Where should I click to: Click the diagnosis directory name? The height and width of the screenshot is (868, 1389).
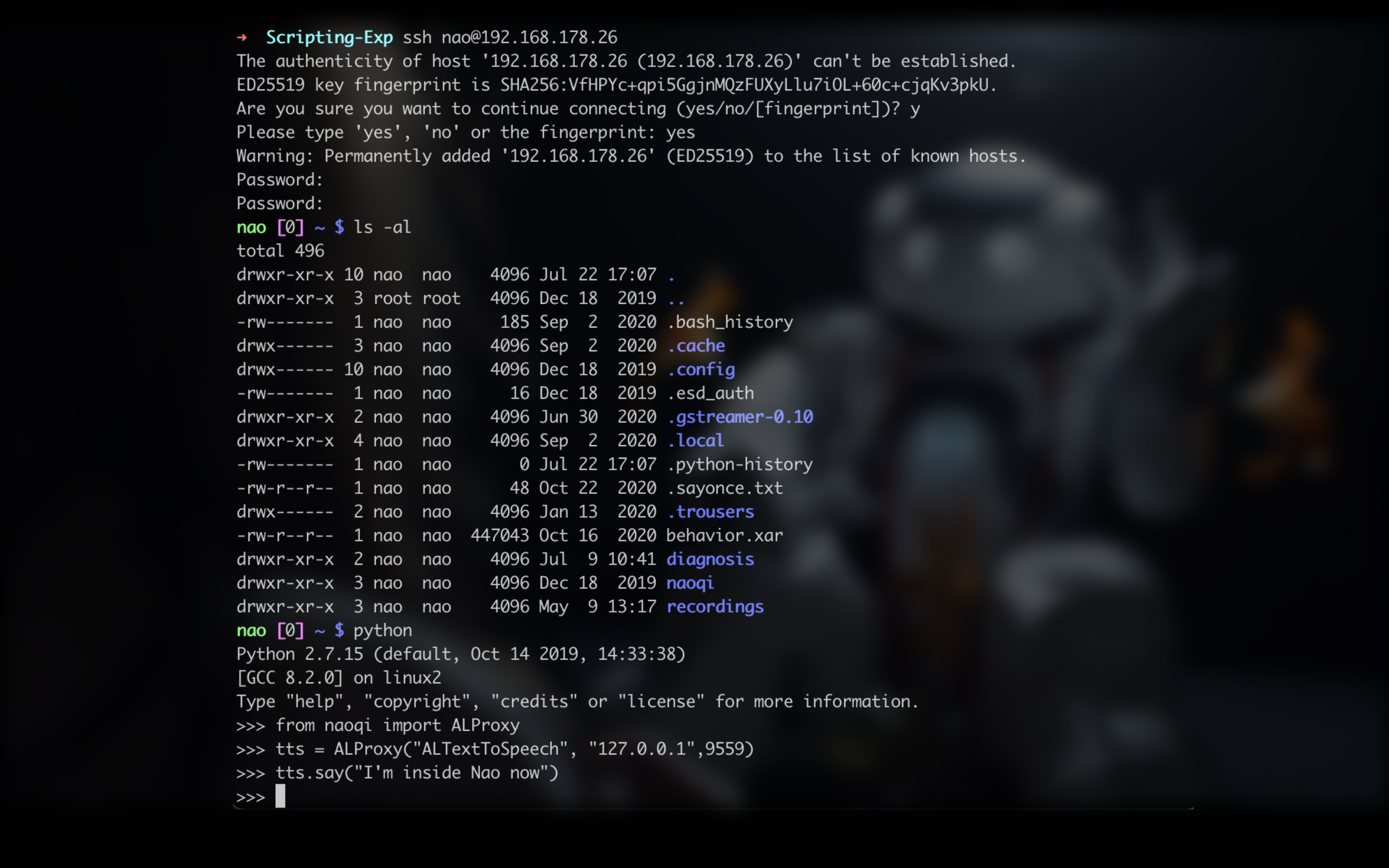(x=710, y=559)
